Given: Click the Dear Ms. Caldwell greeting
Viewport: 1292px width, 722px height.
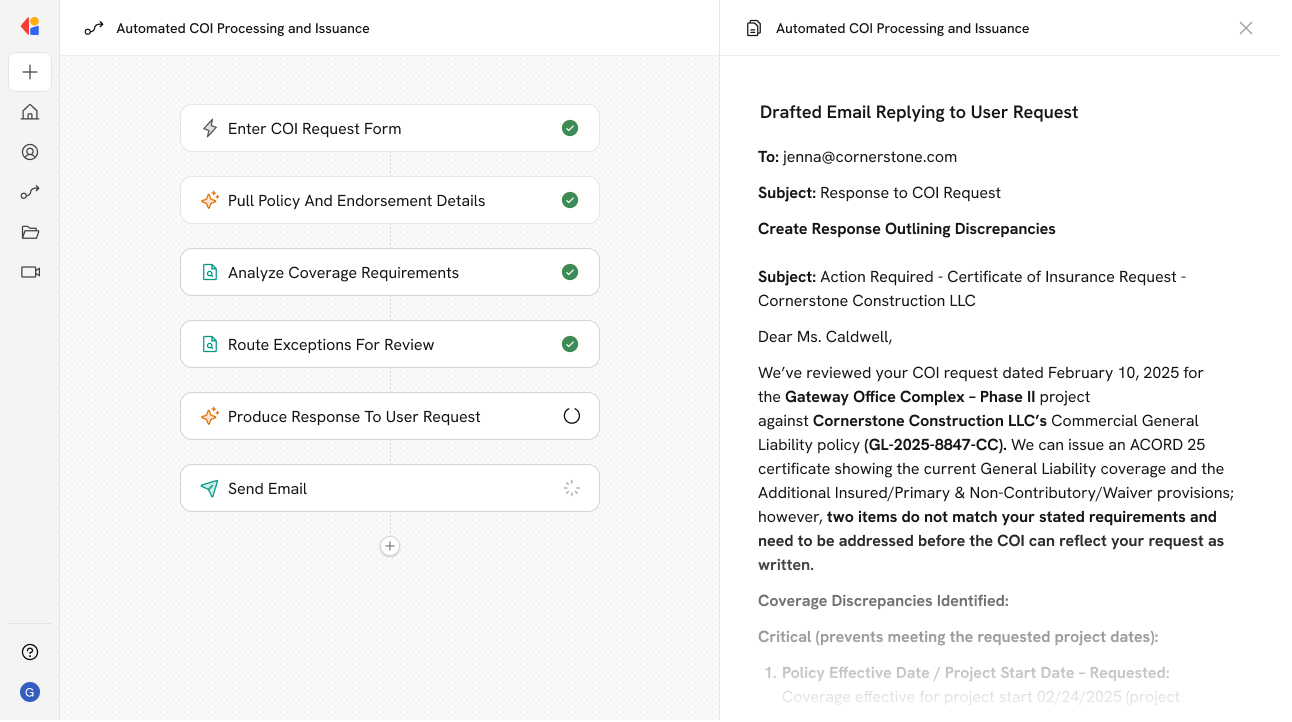Looking at the screenshot, I should [x=825, y=337].
